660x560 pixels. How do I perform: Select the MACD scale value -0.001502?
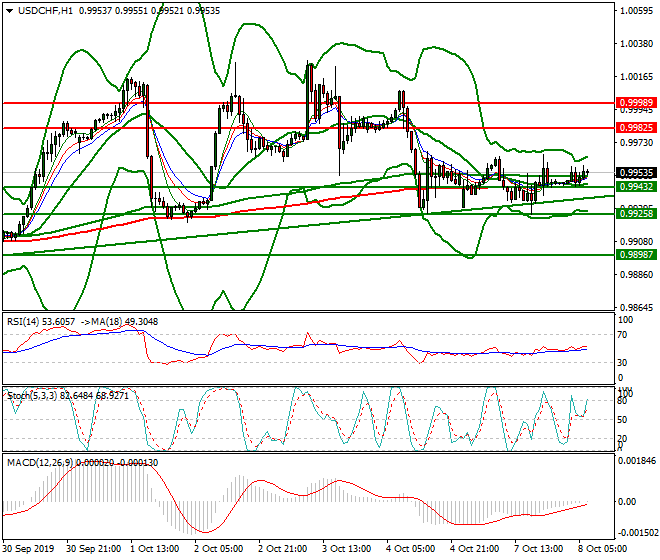tap(636, 533)
